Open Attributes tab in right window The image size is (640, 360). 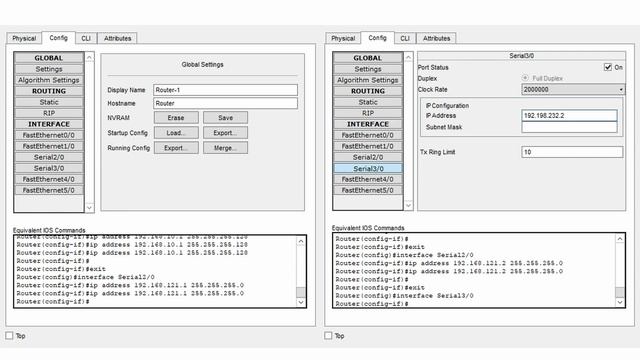tap(436, 38)
